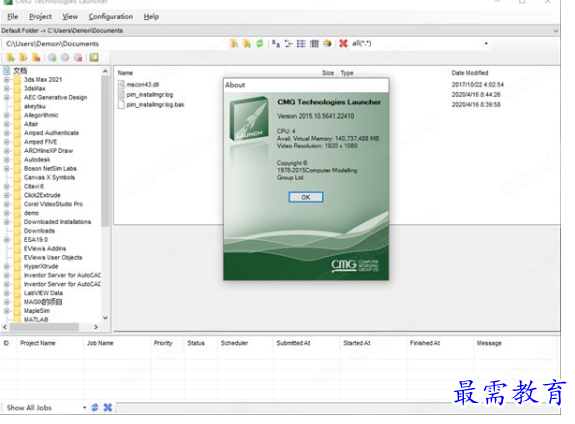Screen dimensions: 575x424
Task: Select the MapleSim folder
Action: 37,311
